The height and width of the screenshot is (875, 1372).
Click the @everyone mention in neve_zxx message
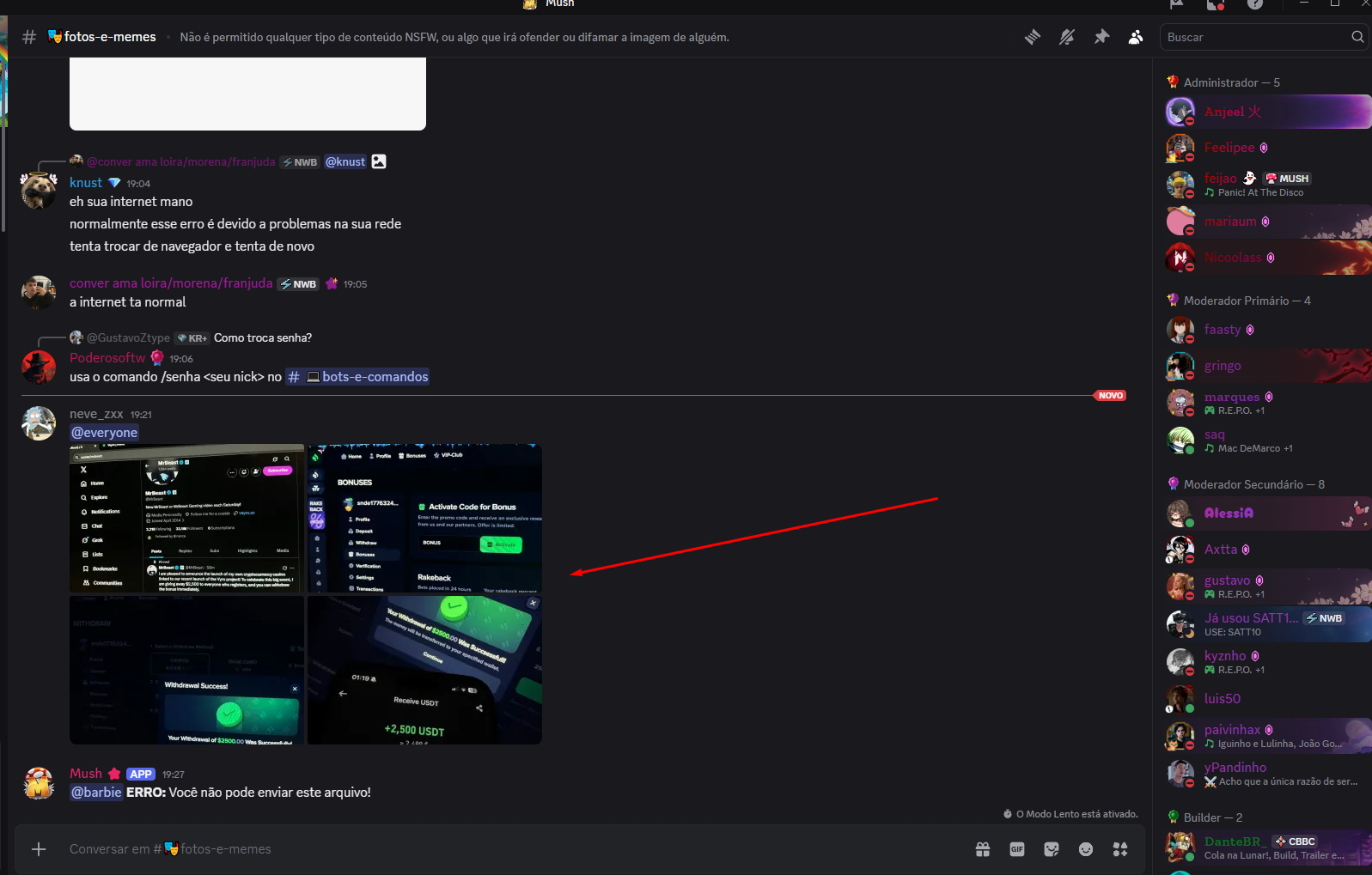(x=104, y=433)
